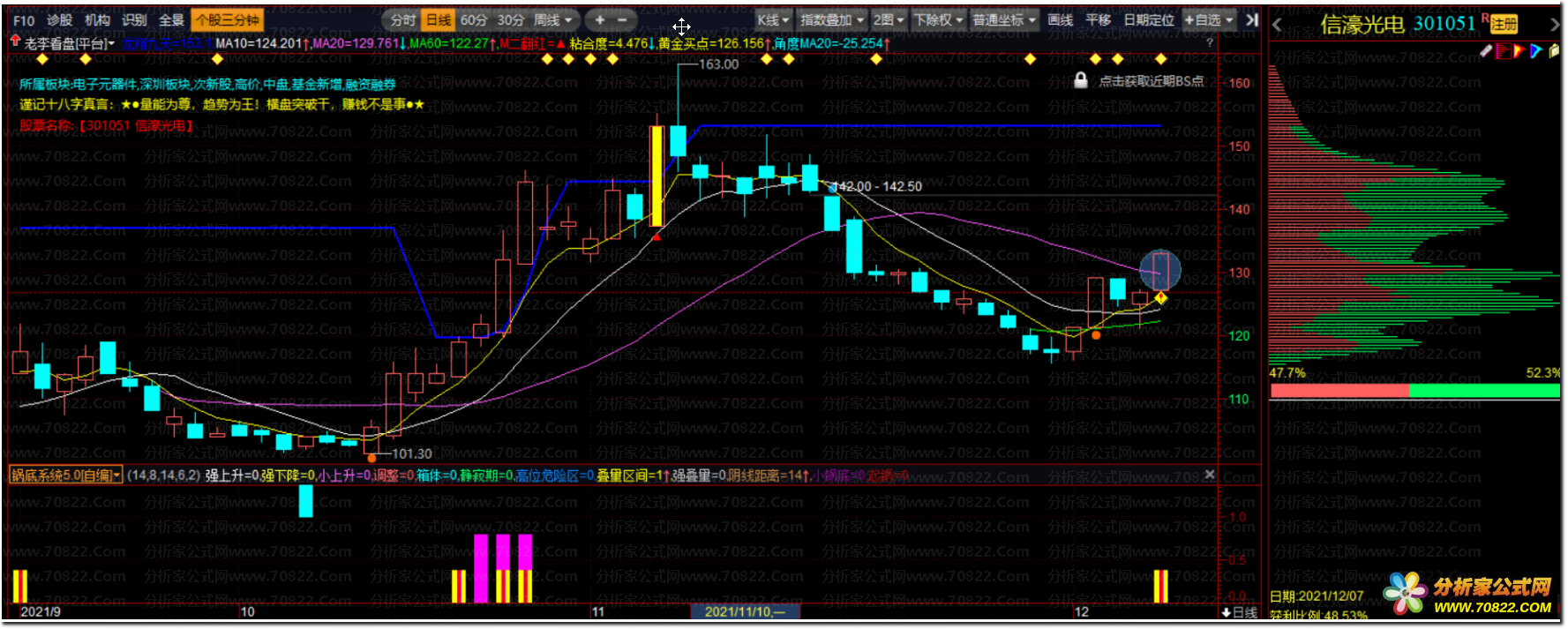Viewport: 1568px width, 629px height.
Task: Click the highlighted last candlestick
Action: [1160, 271]
